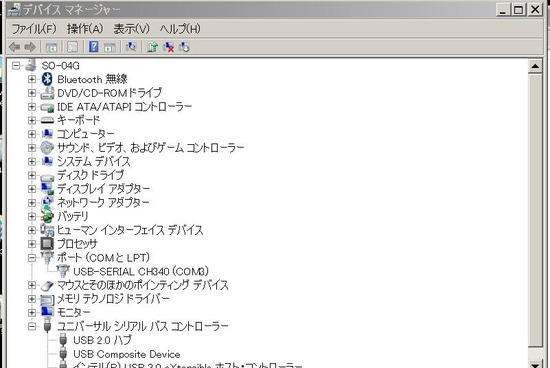The width and height of the screenshot is (550, 368).
Task: Select the USB-SERIAL CH340 port icon
Action: coord(63,271)
